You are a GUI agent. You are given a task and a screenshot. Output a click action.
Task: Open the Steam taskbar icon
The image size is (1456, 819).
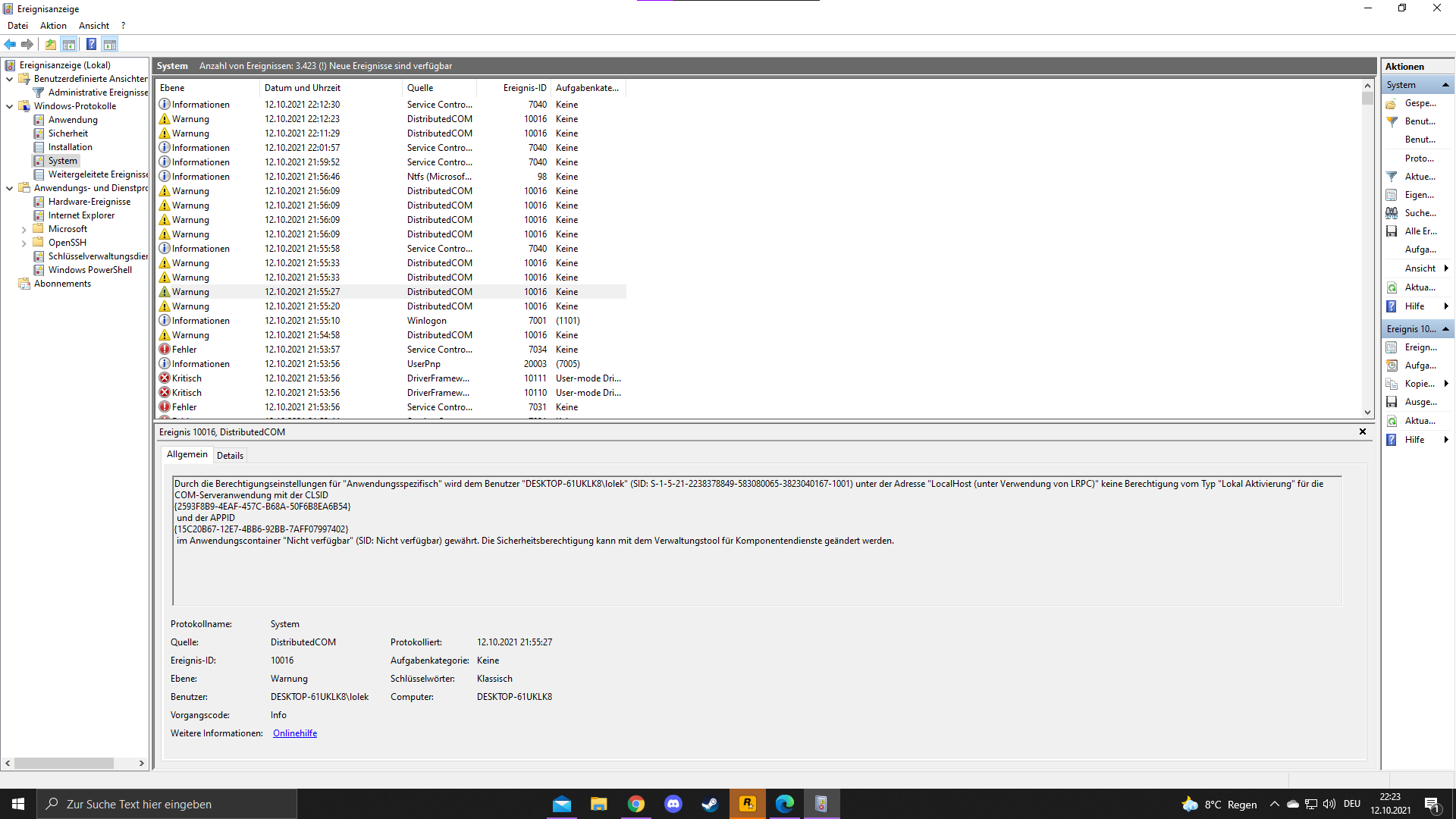[x=710, y=804]
